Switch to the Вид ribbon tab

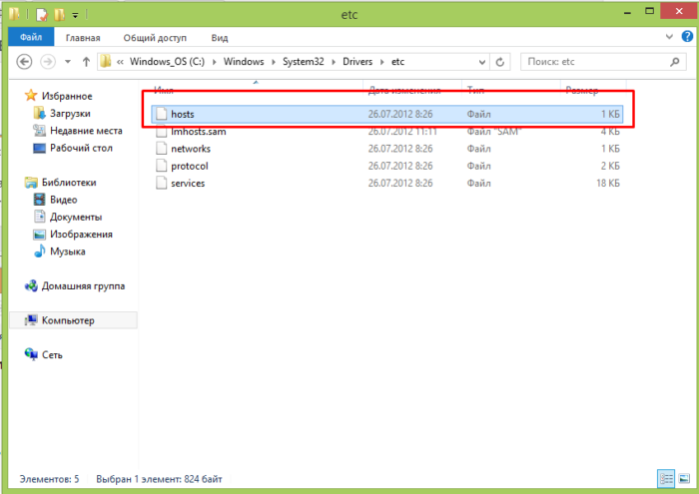(219, 38)
